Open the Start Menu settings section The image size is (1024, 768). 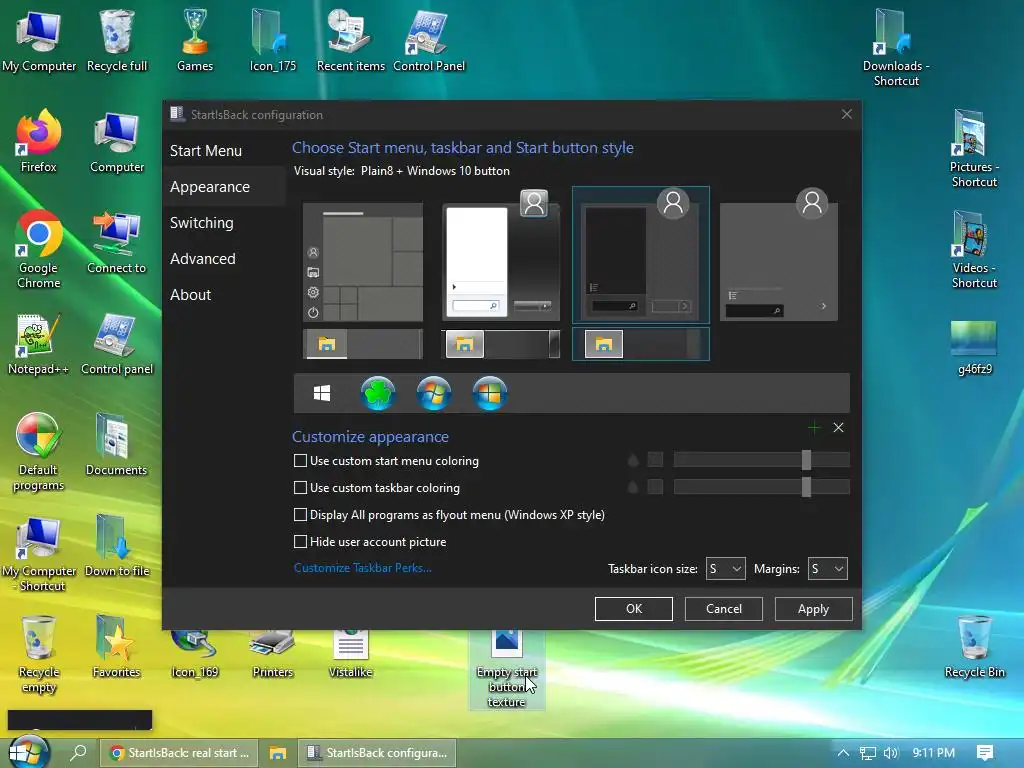click(206, 151)
